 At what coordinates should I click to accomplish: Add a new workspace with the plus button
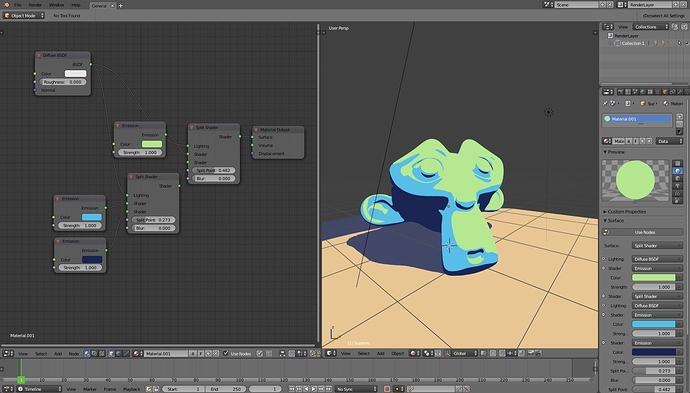point(121,6)
